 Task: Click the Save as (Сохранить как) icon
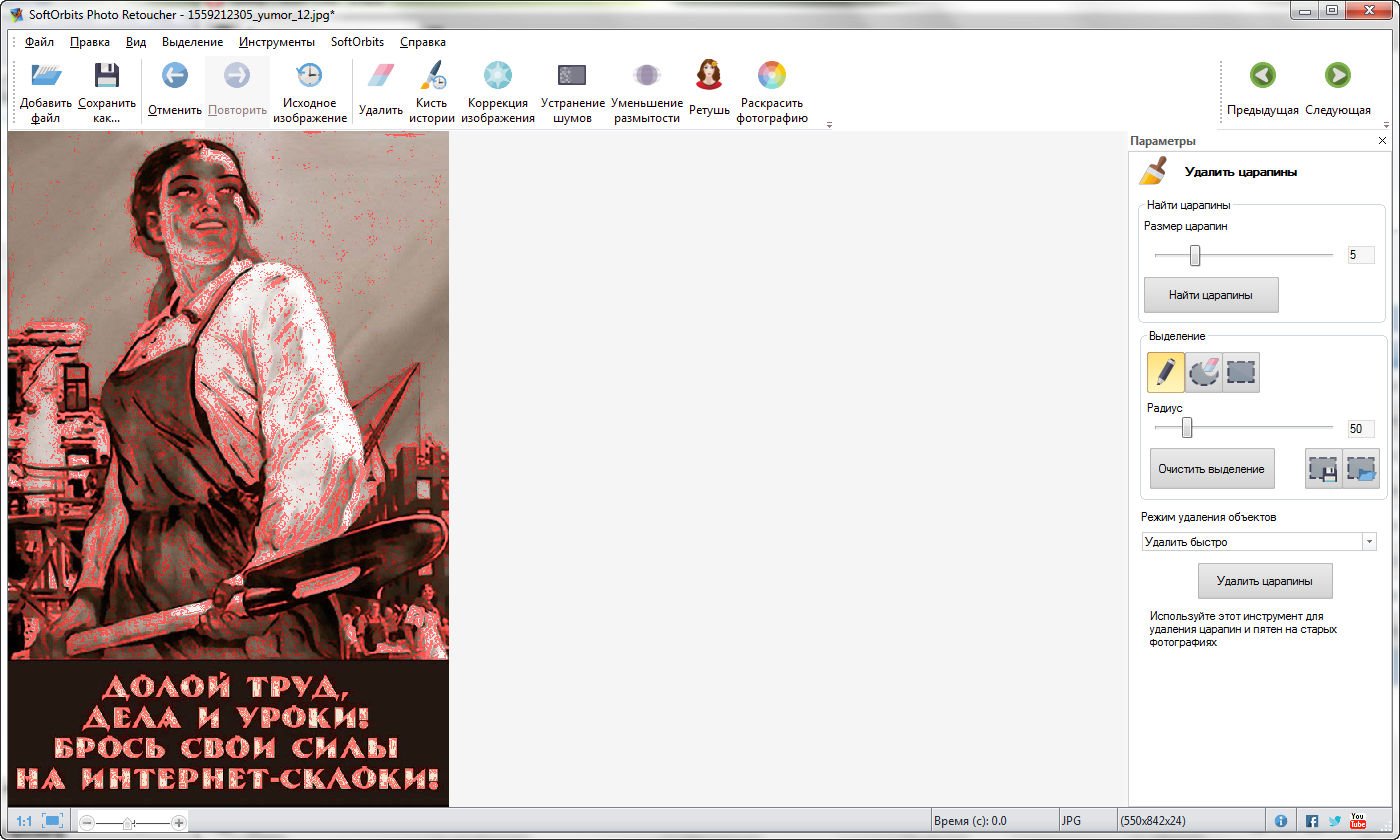(x=106, y=76)
